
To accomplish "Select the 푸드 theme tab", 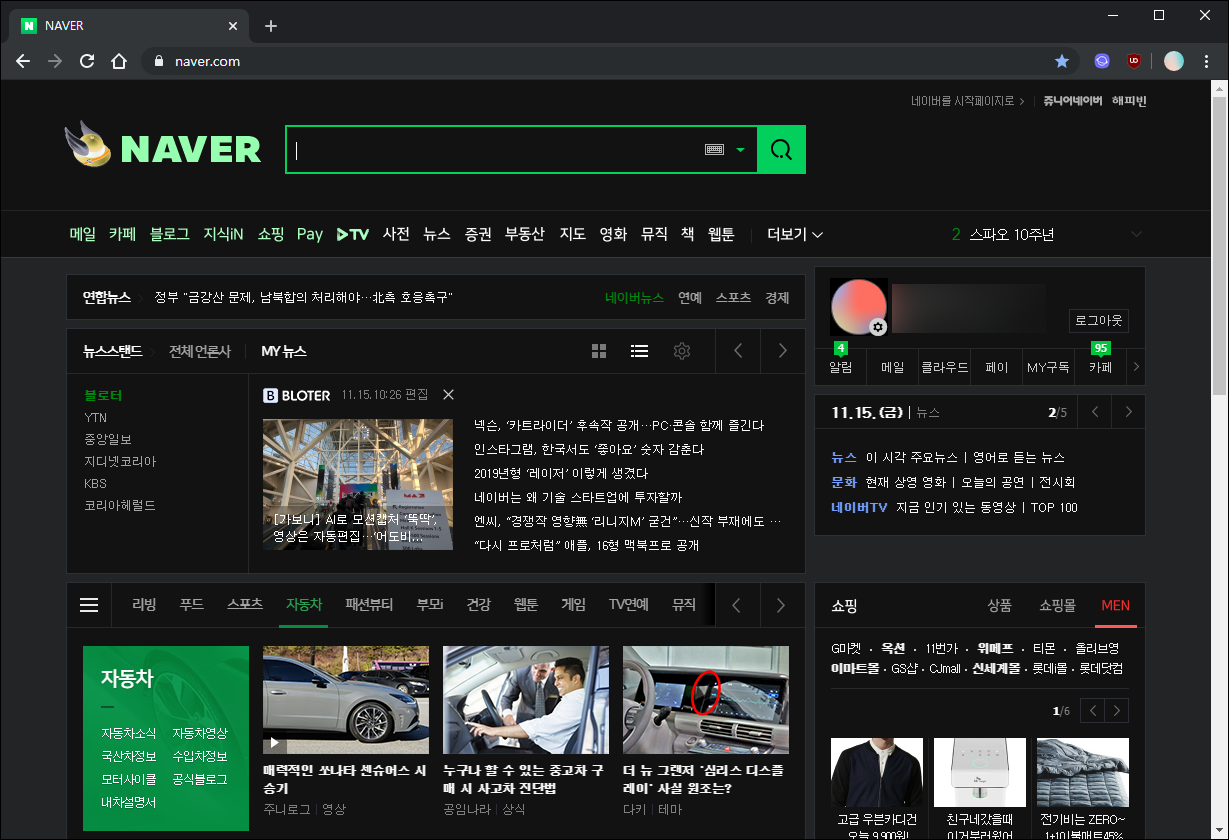I will click(192, 605).
